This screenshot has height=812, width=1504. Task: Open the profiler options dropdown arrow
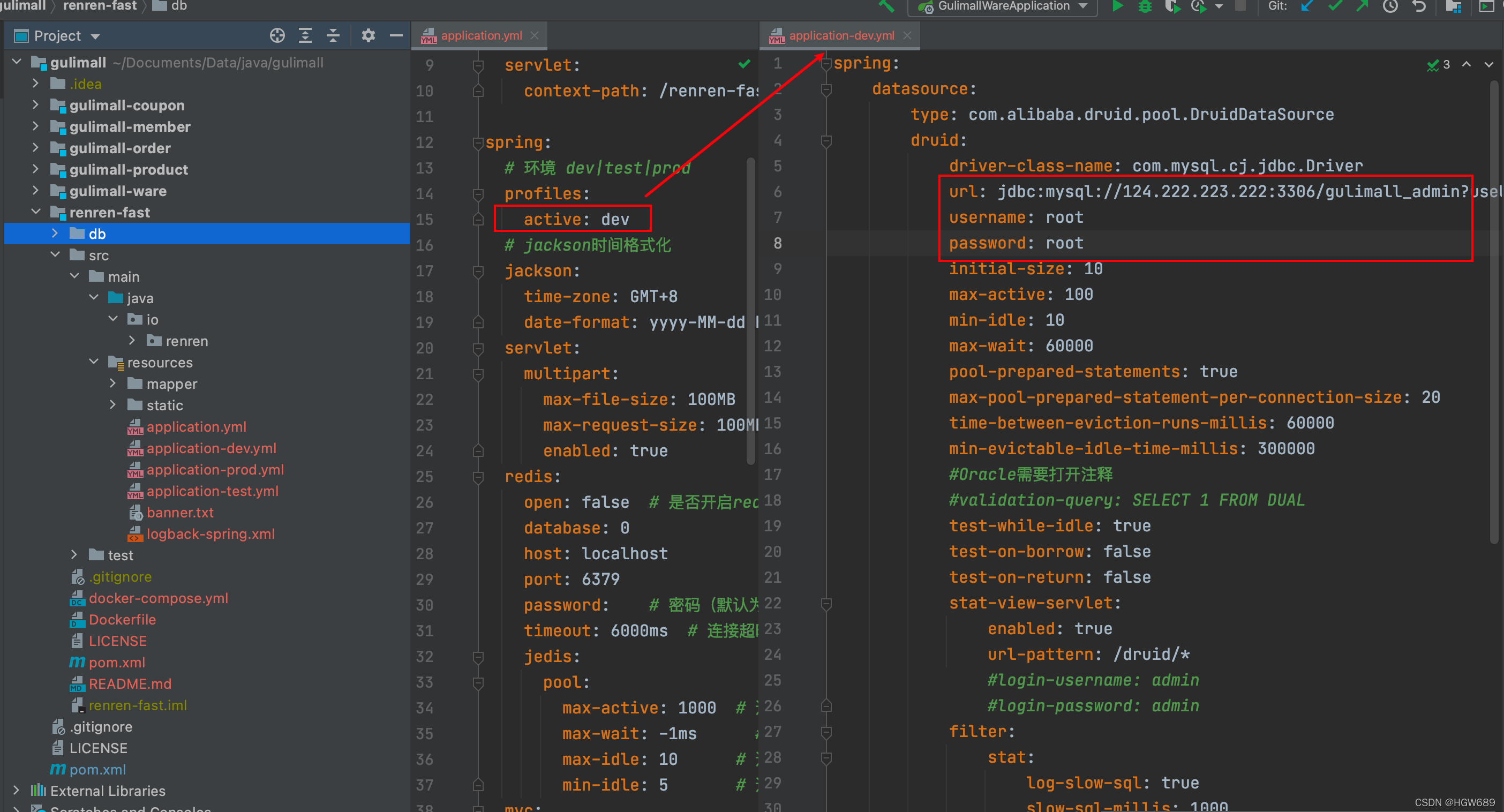pos(1219,6)
